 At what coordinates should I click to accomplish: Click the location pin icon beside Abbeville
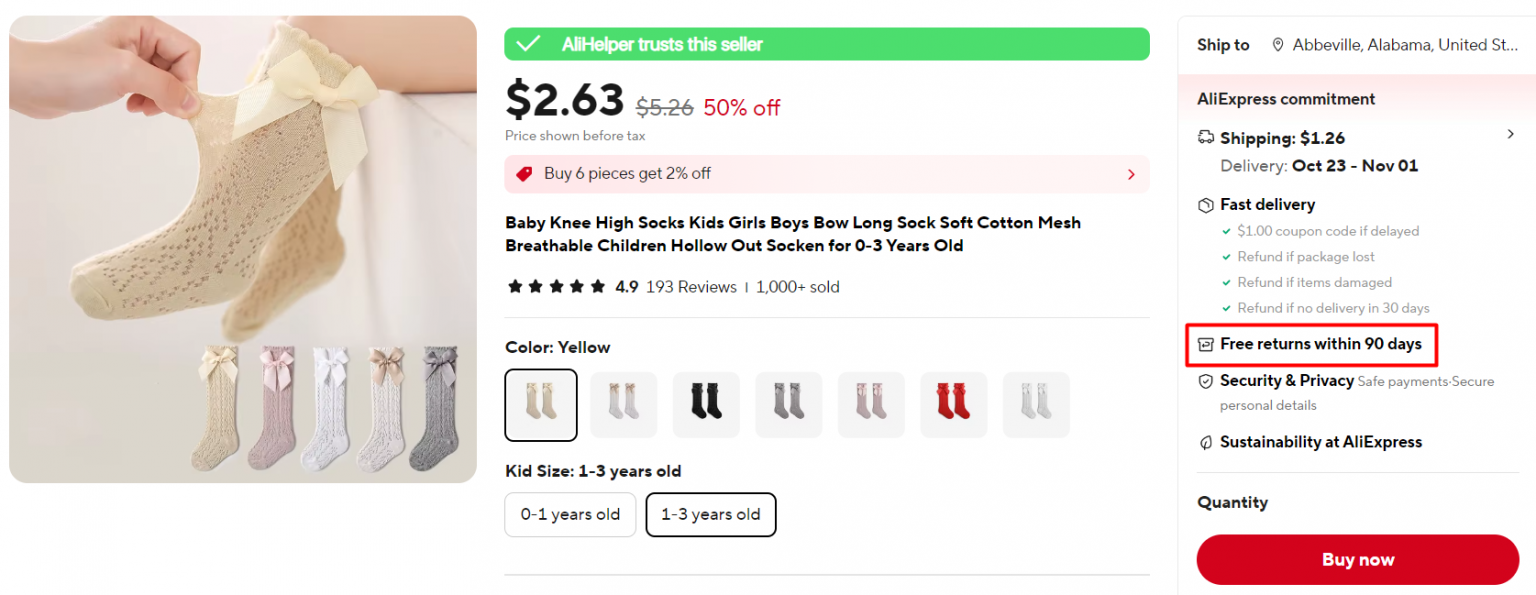point(1277,44)
